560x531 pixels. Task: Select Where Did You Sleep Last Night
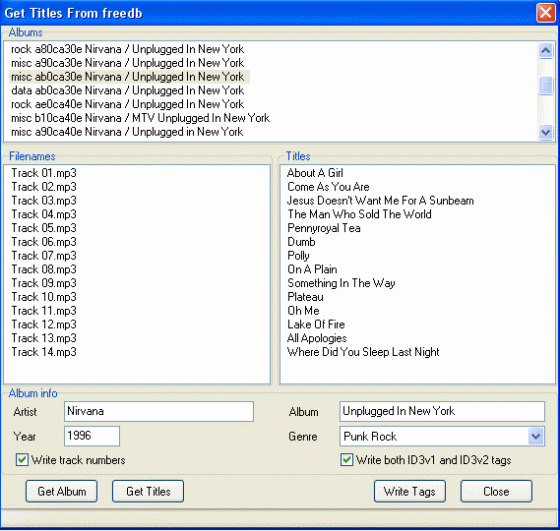click(x=363, y=352)
